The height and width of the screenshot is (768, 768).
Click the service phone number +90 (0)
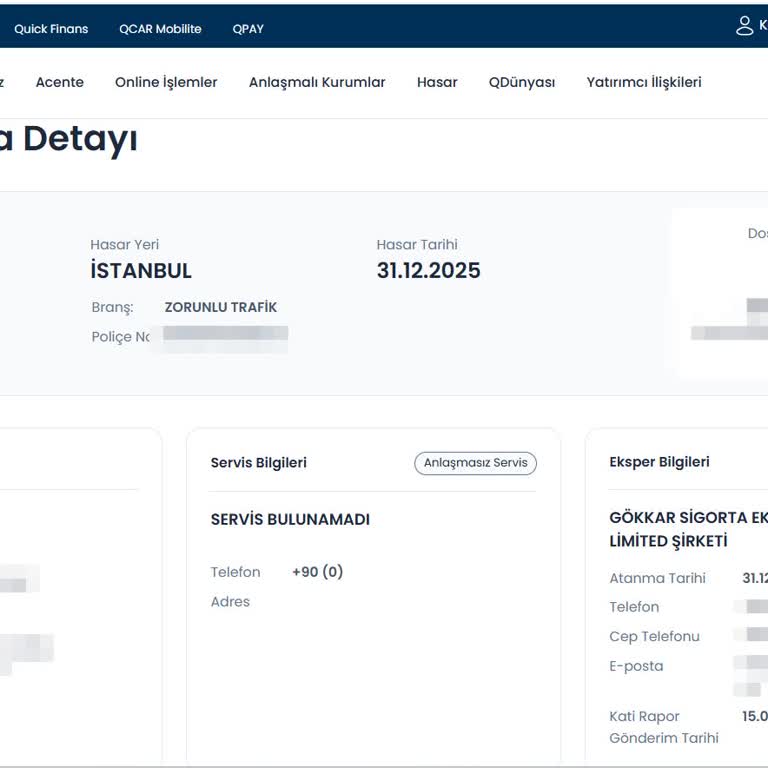(317, 572)
